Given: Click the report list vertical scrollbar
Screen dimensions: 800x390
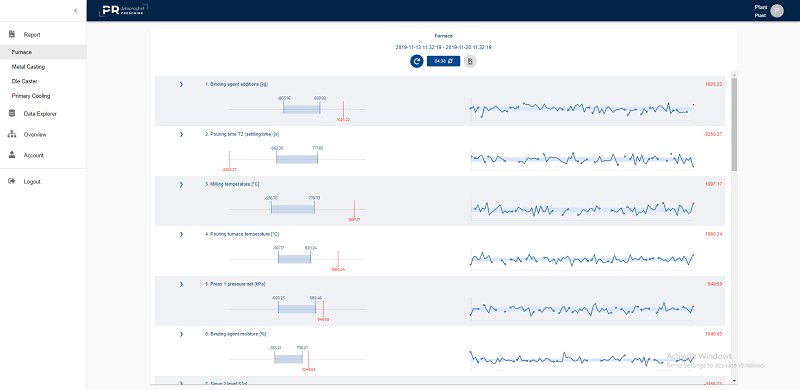Looking at the screenshot, I should tap(734, 227).
